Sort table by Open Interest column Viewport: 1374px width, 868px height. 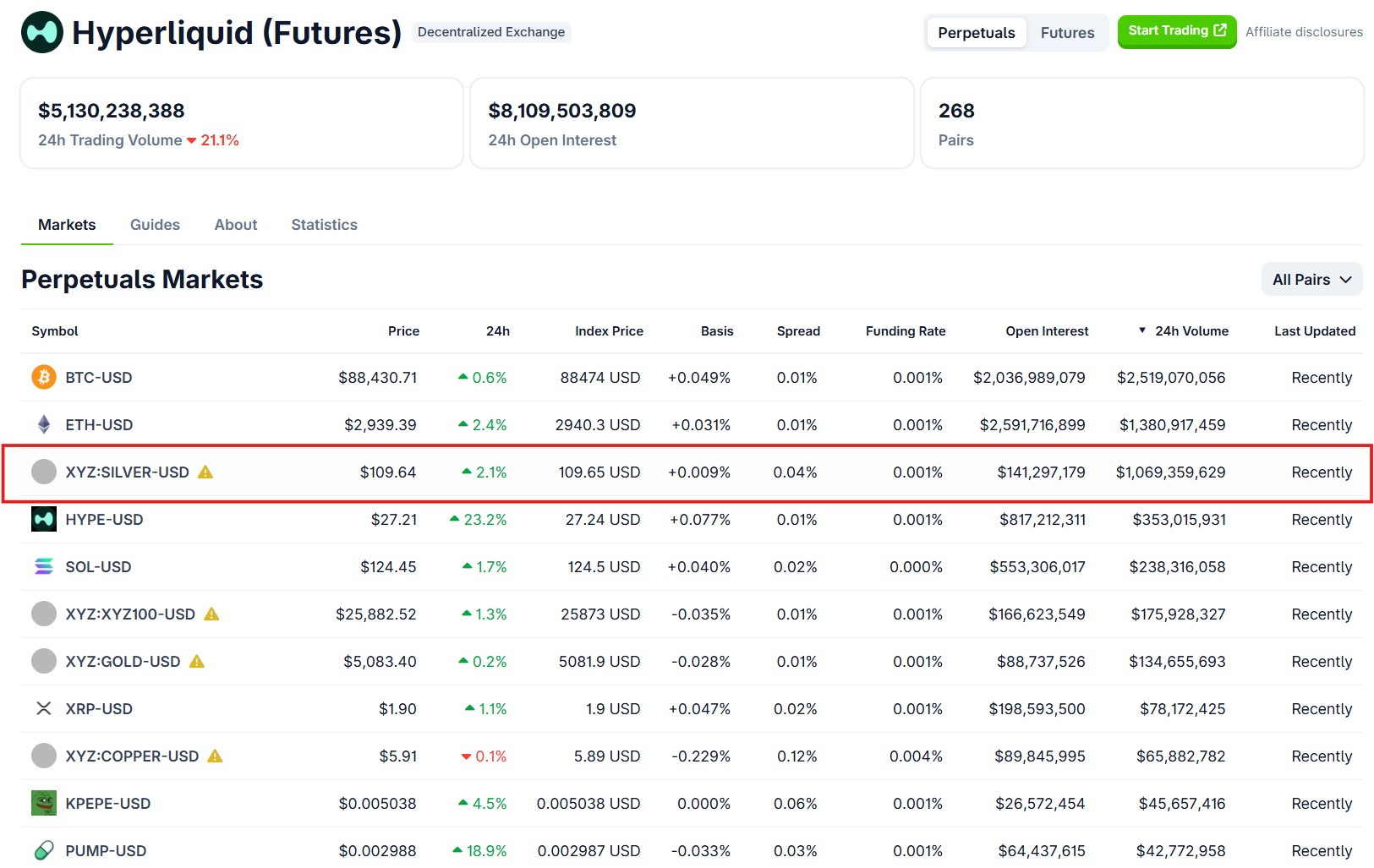[x=1047, y=331]
